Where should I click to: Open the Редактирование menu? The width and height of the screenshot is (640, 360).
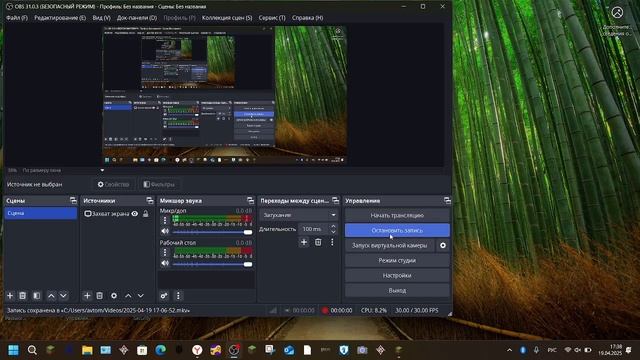pyautogui.click(x=60, y=18)
